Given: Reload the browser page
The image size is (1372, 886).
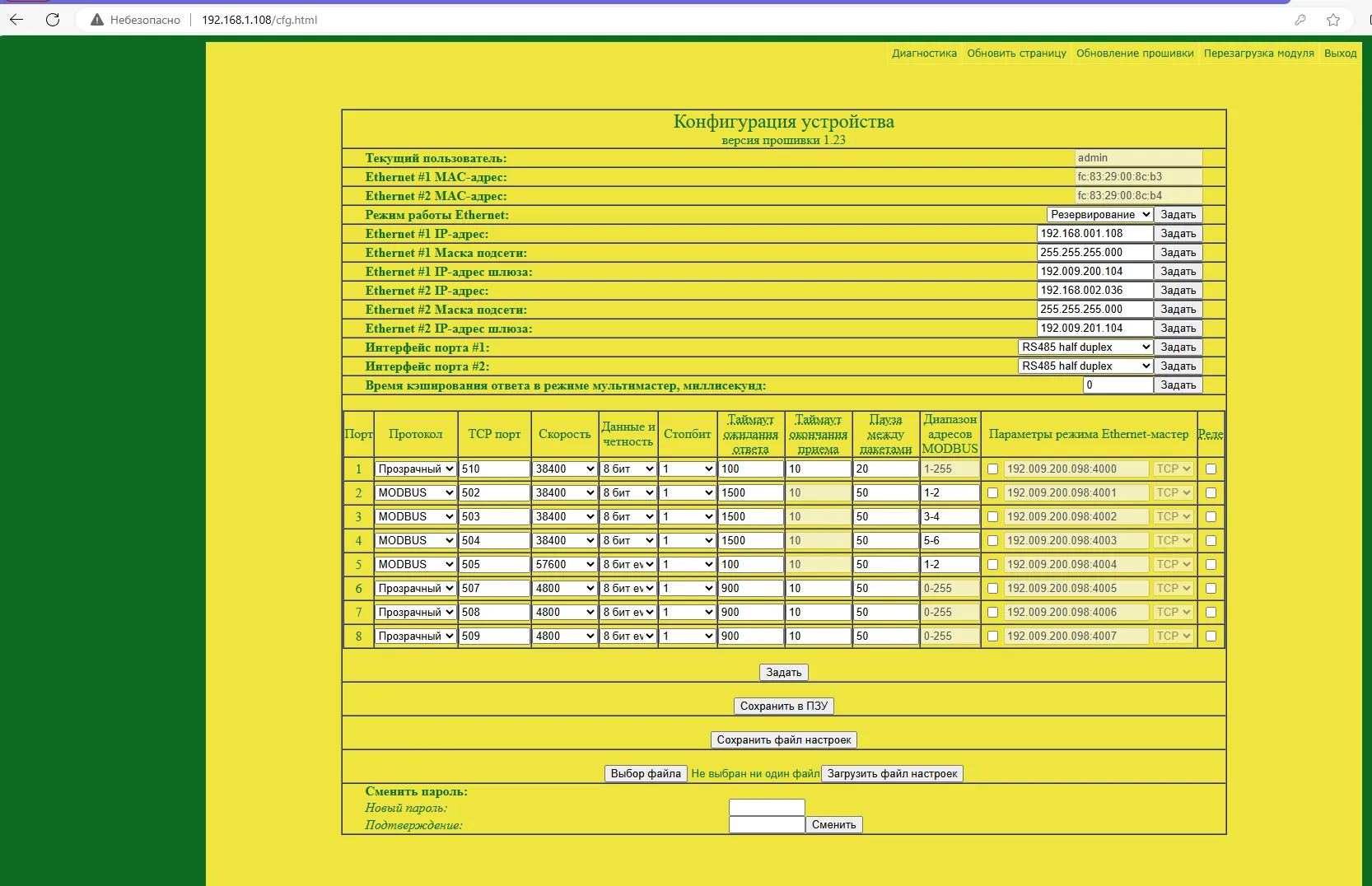Looking at the screenshot, I should point(53,20).
